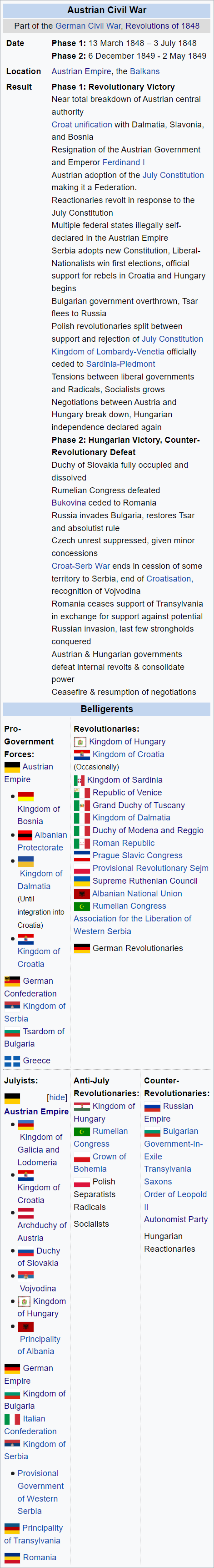Click the Russian Empire flag icon
This screenshot has width=214, height=1568.
click(152, 1107)
